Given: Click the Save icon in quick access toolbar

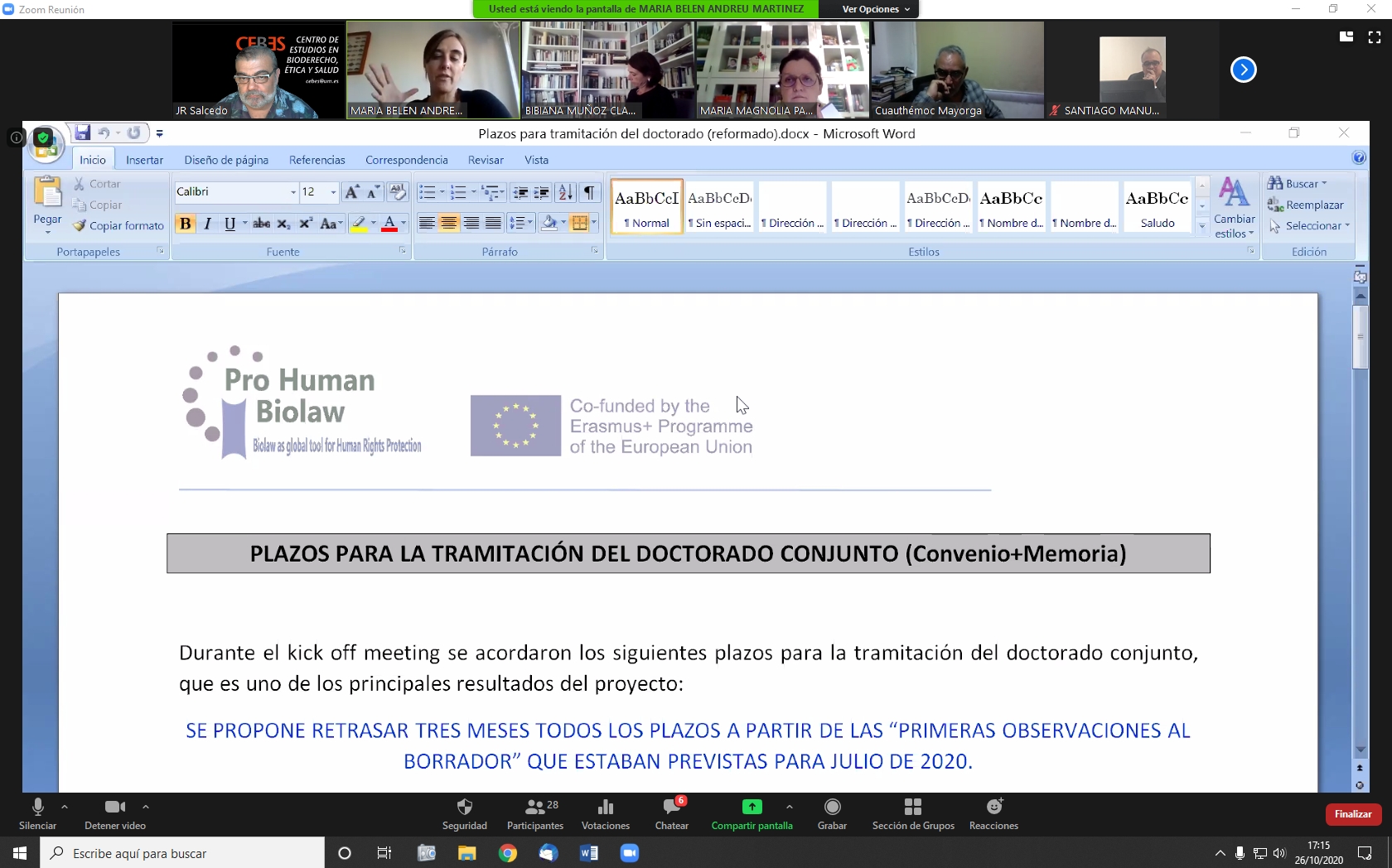Looking at the screenshot, I should (x=83, y=133).
